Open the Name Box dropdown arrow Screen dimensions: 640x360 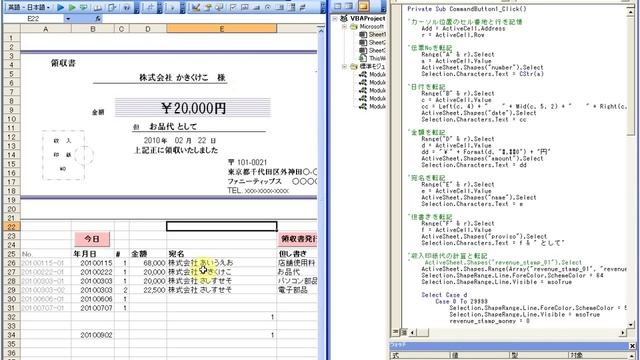click(68, 19)
